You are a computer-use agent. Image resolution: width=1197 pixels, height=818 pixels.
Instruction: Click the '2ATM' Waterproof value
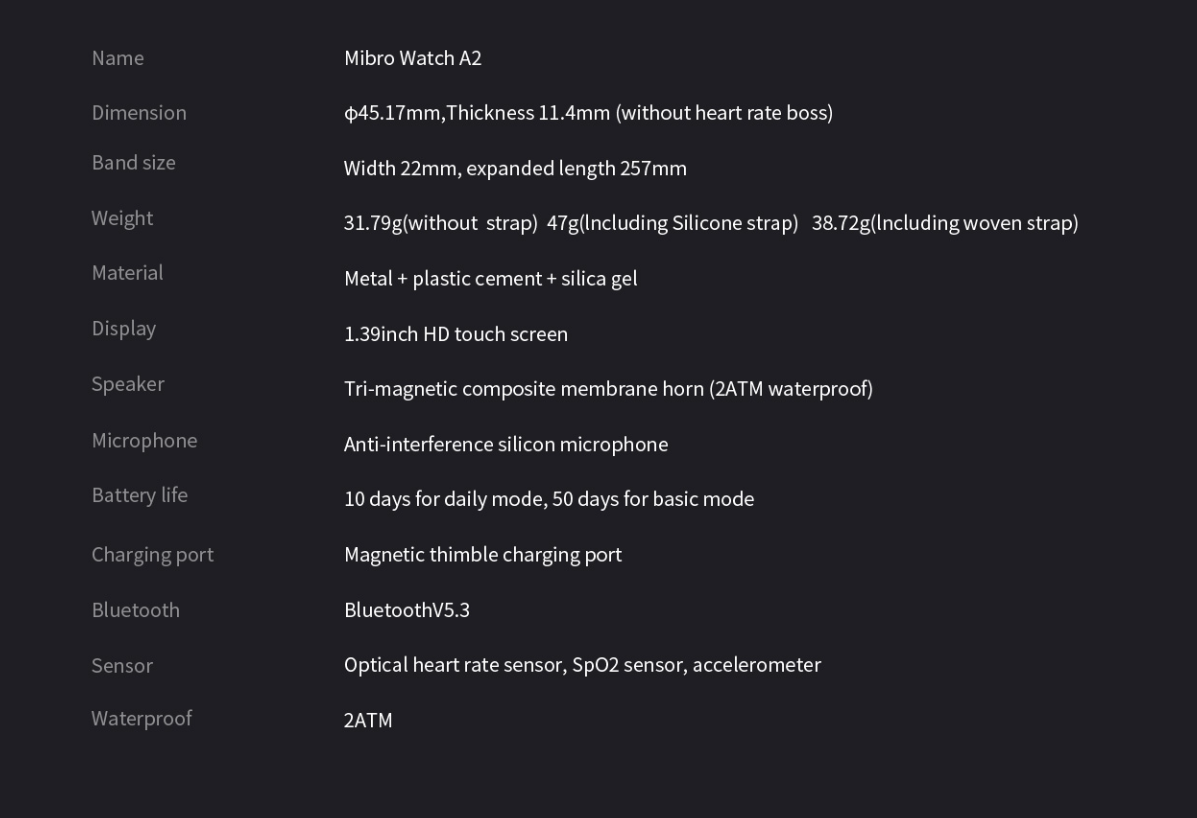368,720
